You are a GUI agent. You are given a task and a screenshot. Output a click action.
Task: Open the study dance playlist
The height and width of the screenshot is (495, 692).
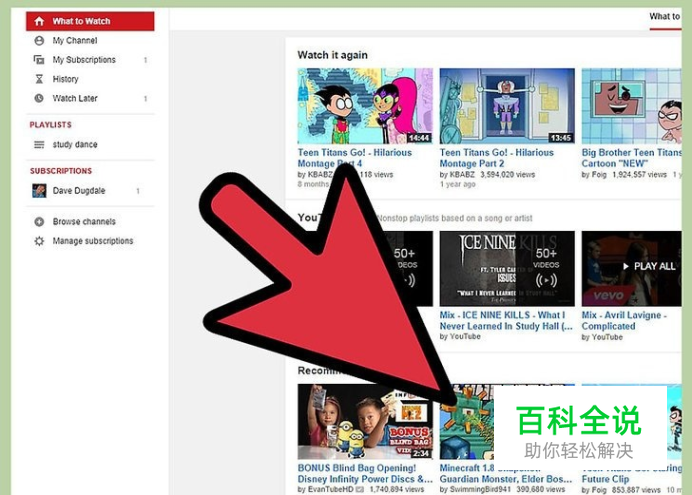(x=75, y=144)
